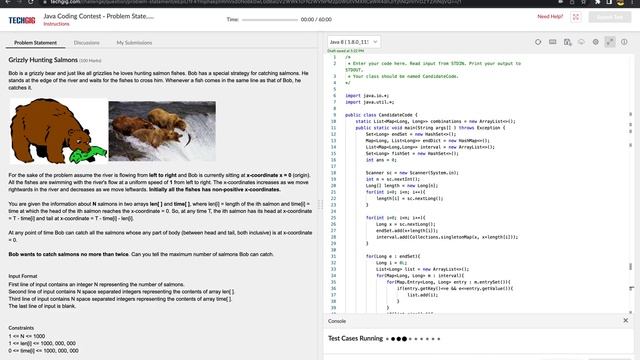The height and width of the screenshot is (360, 640).
Task: Click the reset code circular icon
Action: tap(538, 42)
